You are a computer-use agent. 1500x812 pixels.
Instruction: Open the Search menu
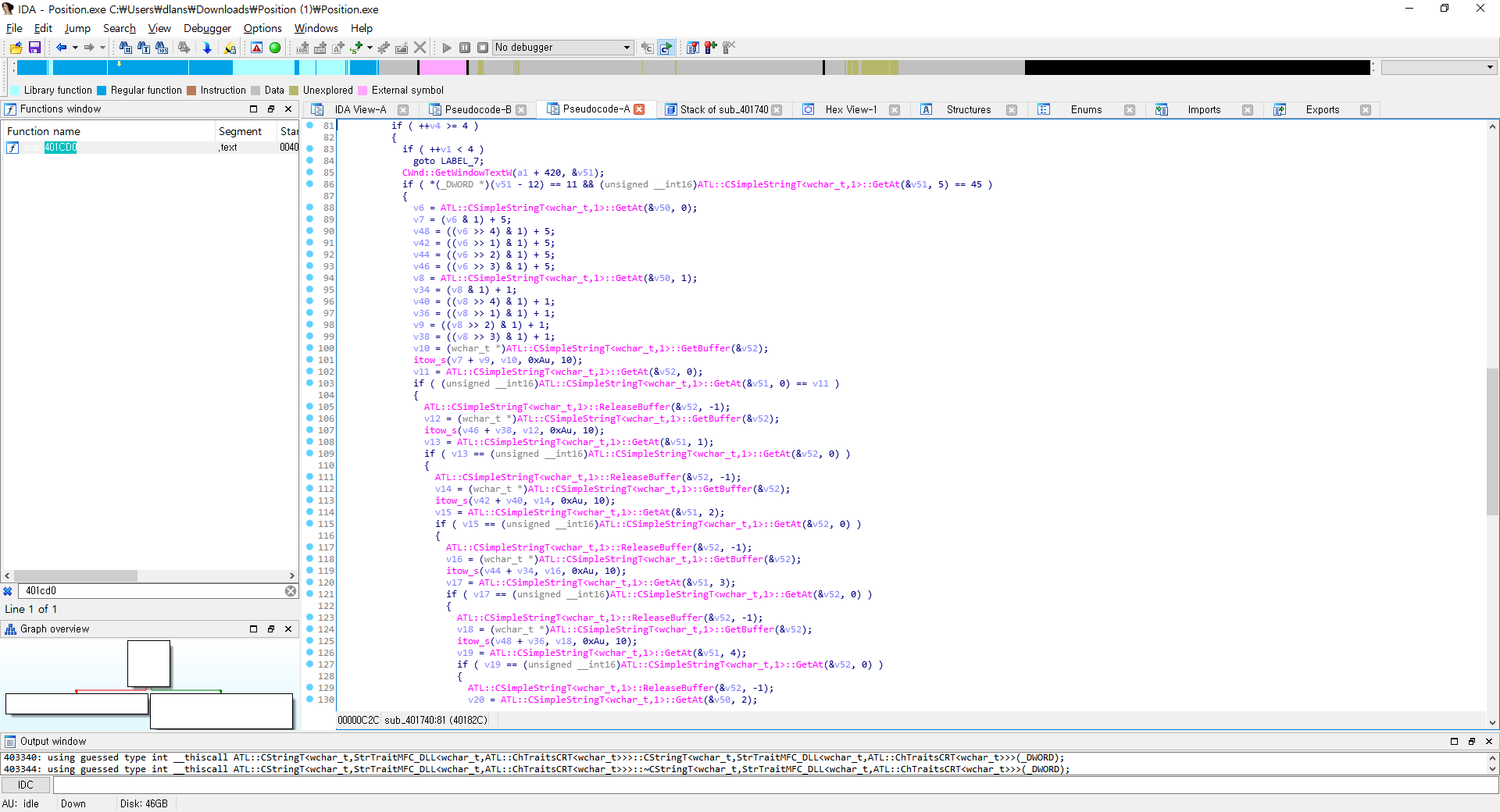coord(119,28)
